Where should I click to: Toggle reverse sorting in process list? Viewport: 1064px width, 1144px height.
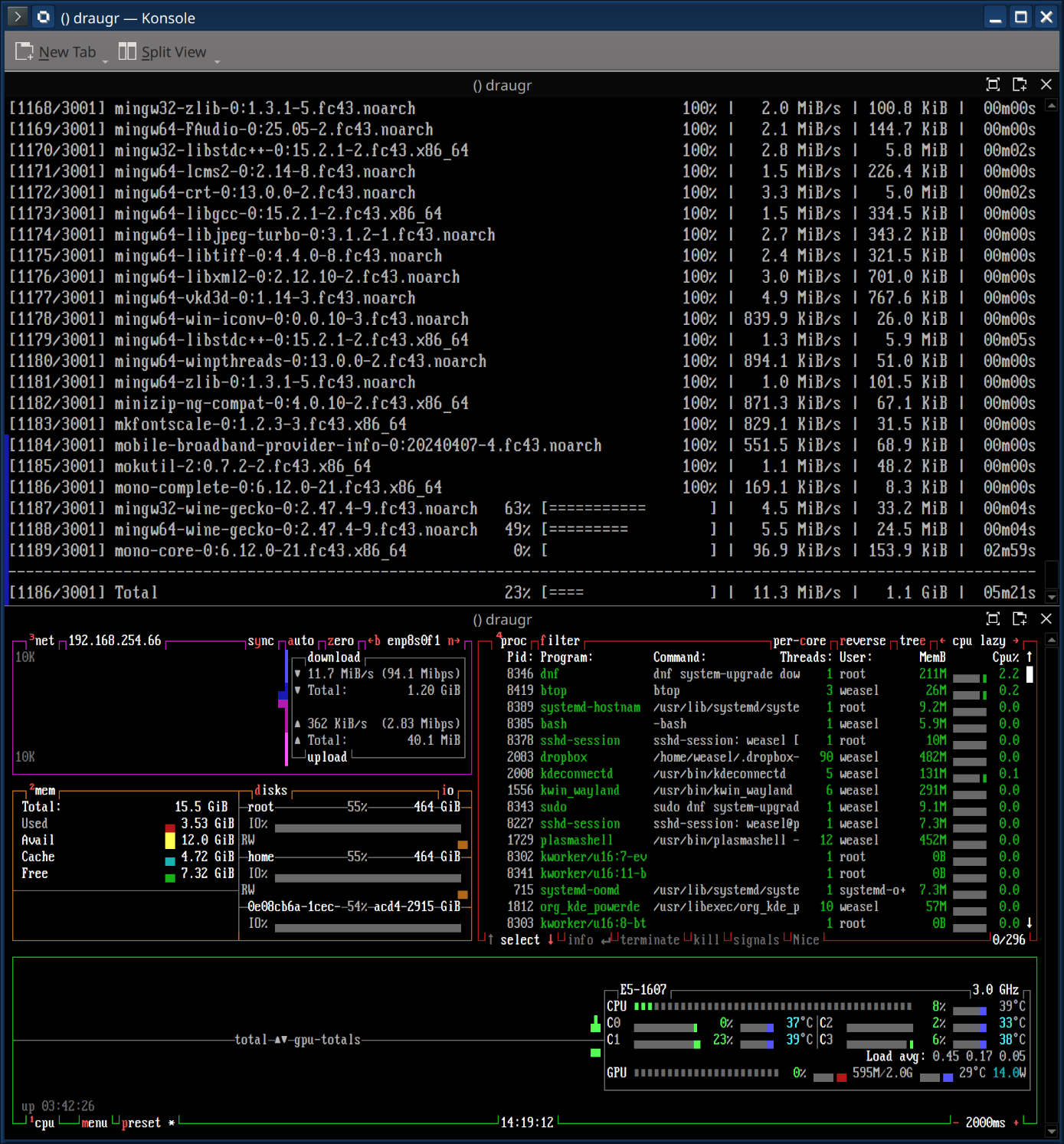(862, 641)
